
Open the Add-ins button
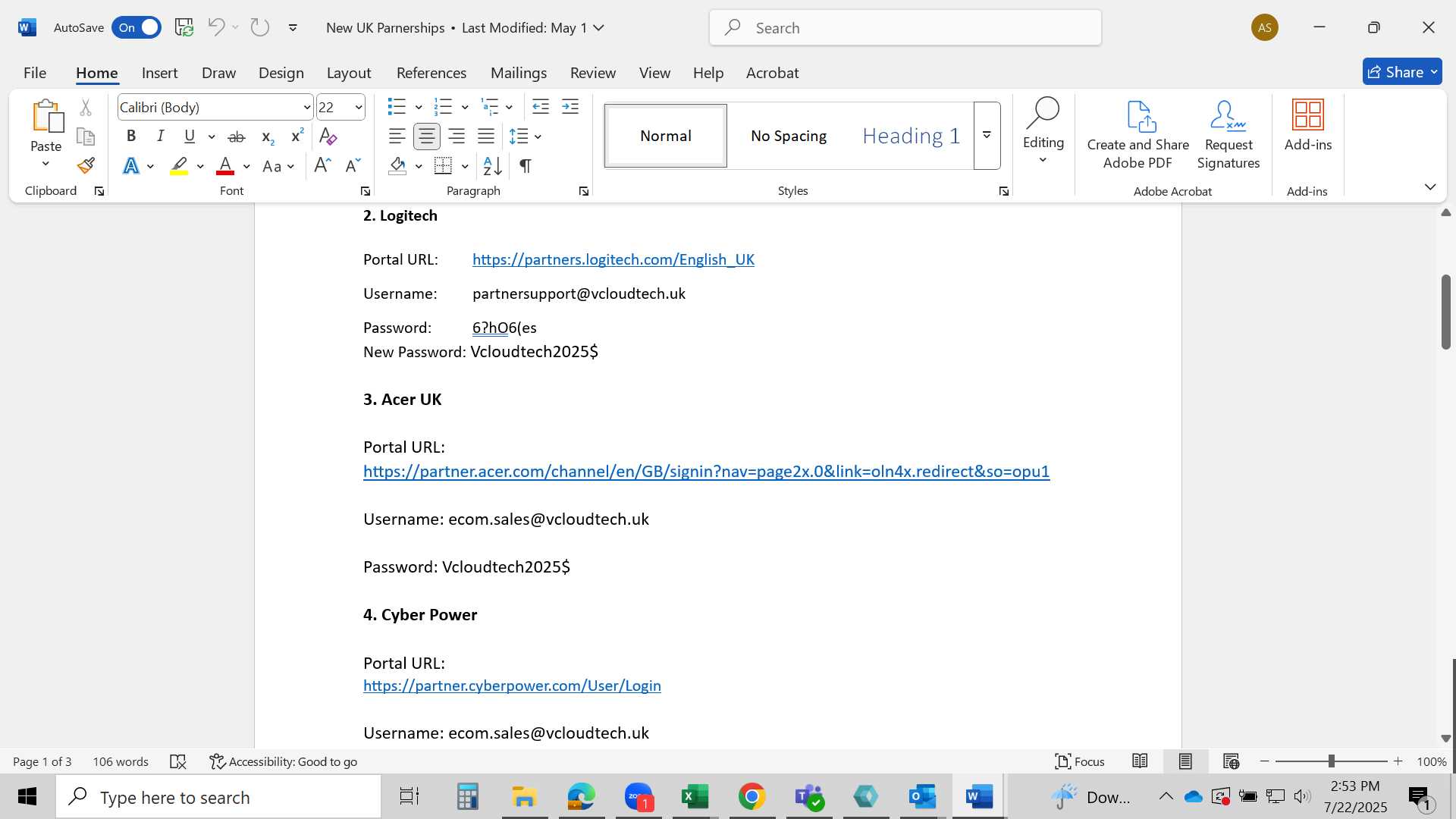1308,126
